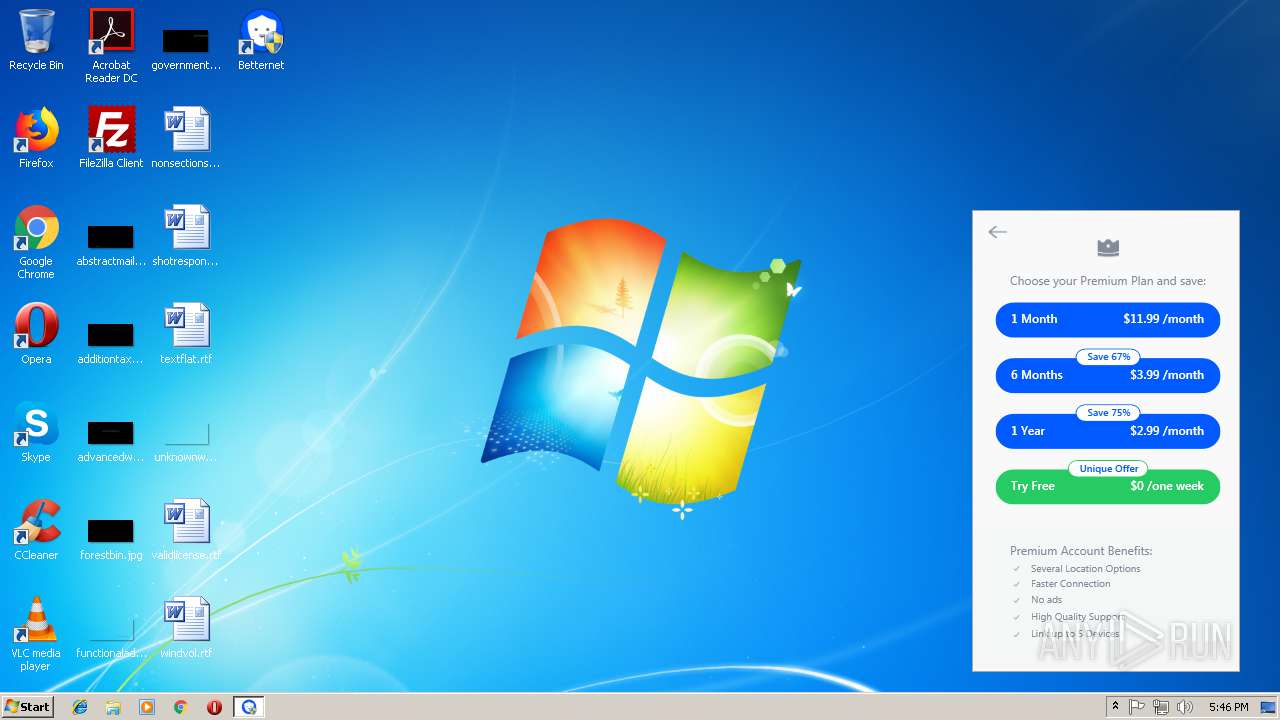Open Google Chrome desktop shortcut
Screen dimensions: 1280x720
click(x=36, y=243)
